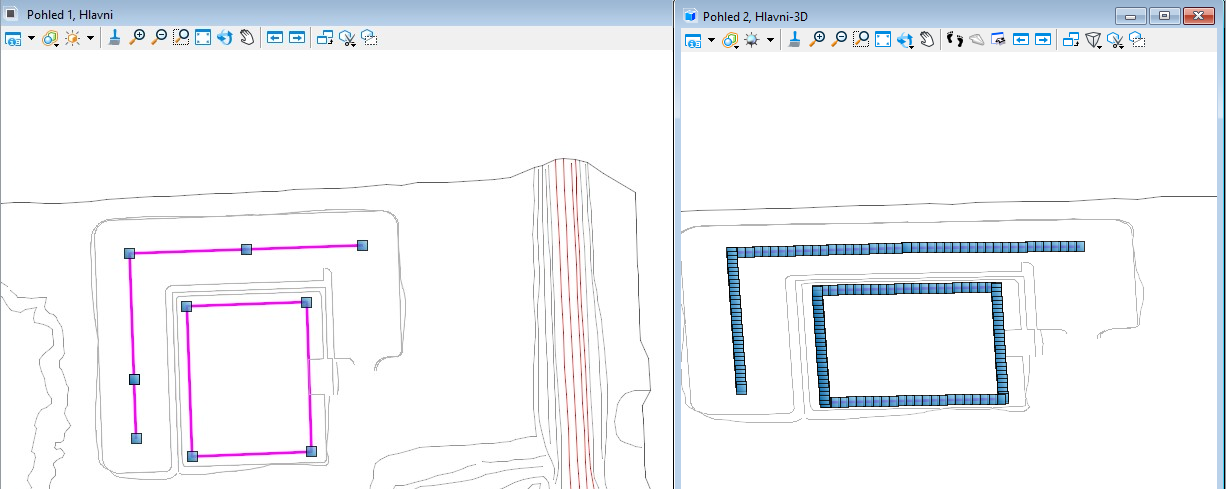Go to View Previous in Pohled 1
Viewport: 1226px width, 489px height.
click(275, 38)
